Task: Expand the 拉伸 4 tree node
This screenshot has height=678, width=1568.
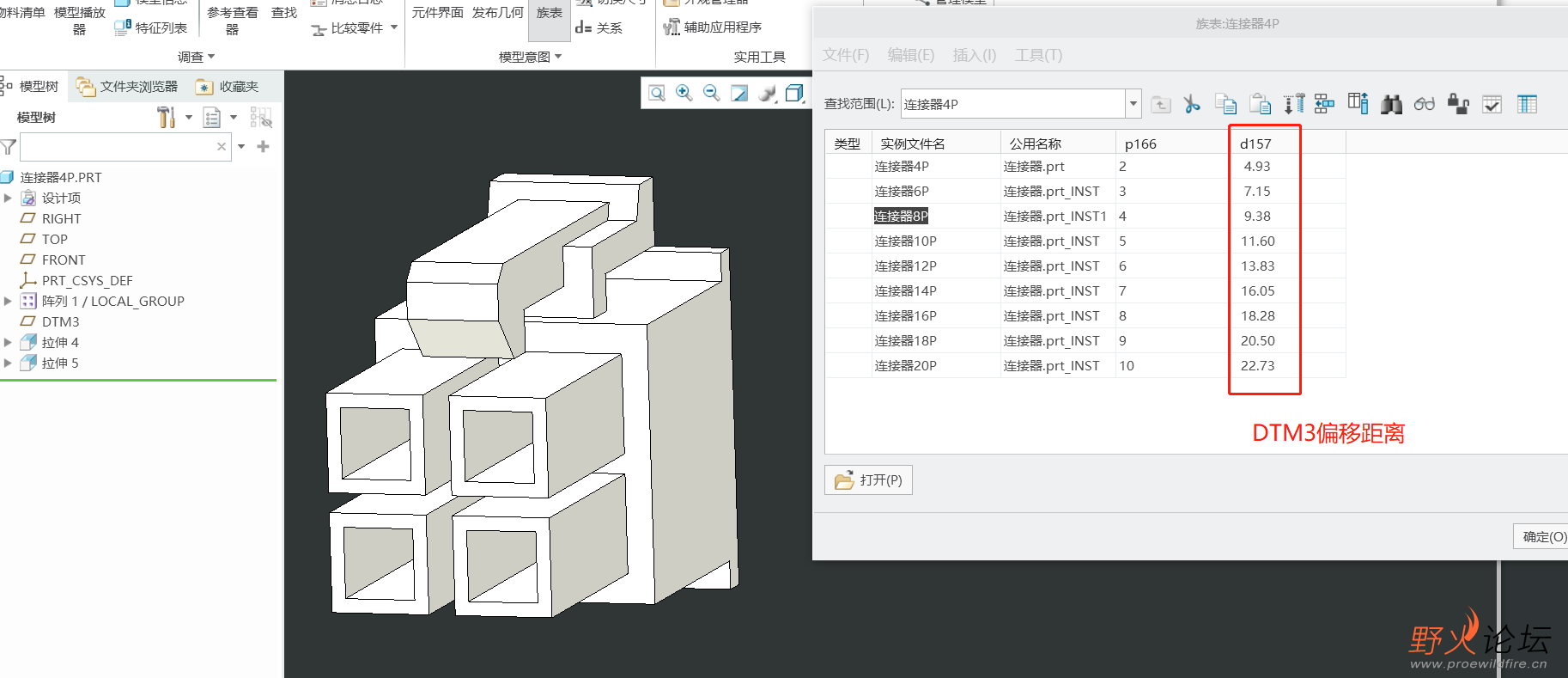Action: click(x=8, y=342)
